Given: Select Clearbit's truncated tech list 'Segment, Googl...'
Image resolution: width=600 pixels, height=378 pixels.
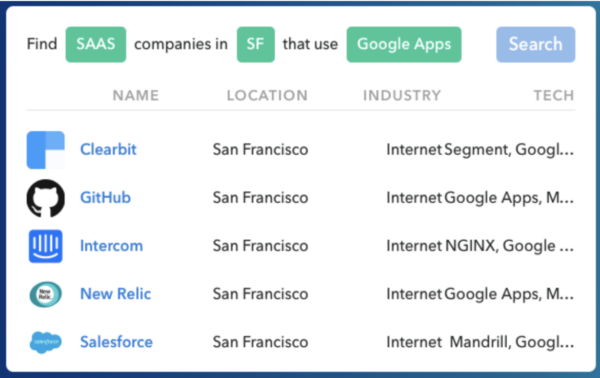Looking at the screenshot, I should click(x=509, y=150).
